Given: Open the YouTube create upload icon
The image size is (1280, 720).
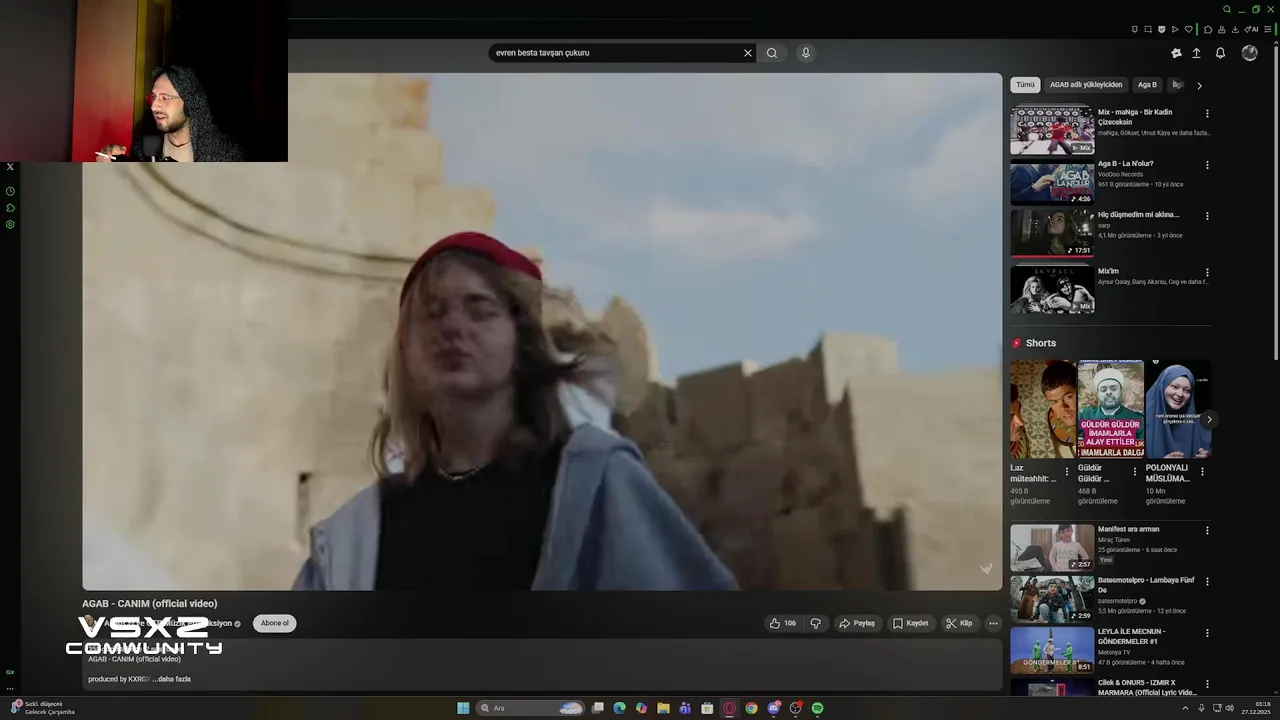Looking at the screenshot, I should 1196,53.
